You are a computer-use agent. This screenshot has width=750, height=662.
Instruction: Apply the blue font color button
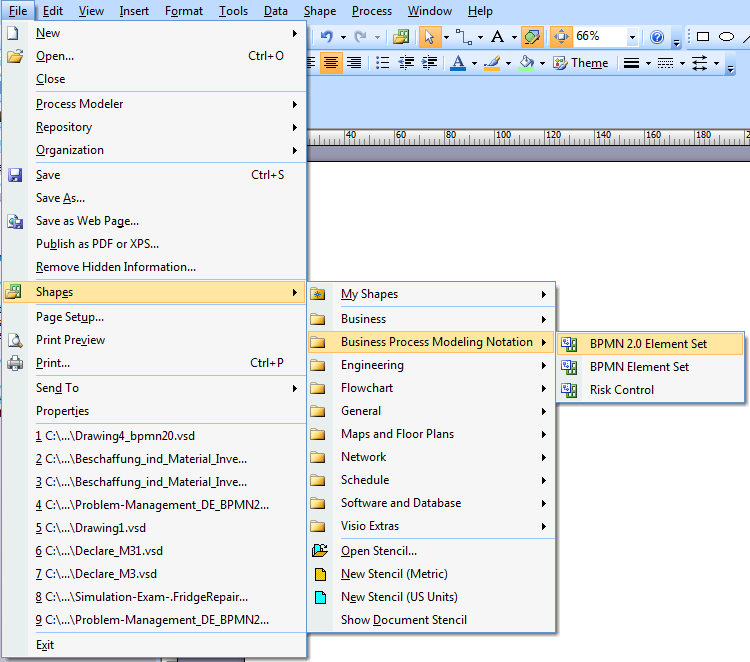point(458,63)
